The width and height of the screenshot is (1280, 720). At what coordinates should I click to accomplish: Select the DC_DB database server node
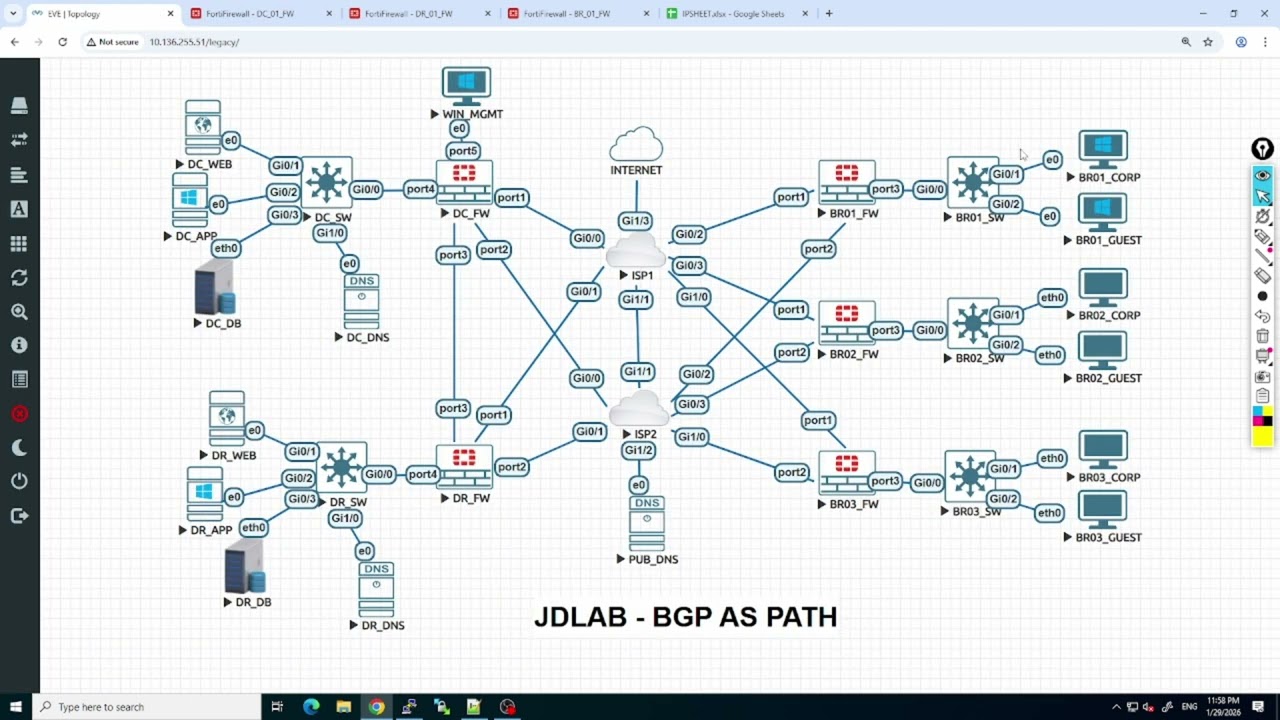click(x=215, y=287)
